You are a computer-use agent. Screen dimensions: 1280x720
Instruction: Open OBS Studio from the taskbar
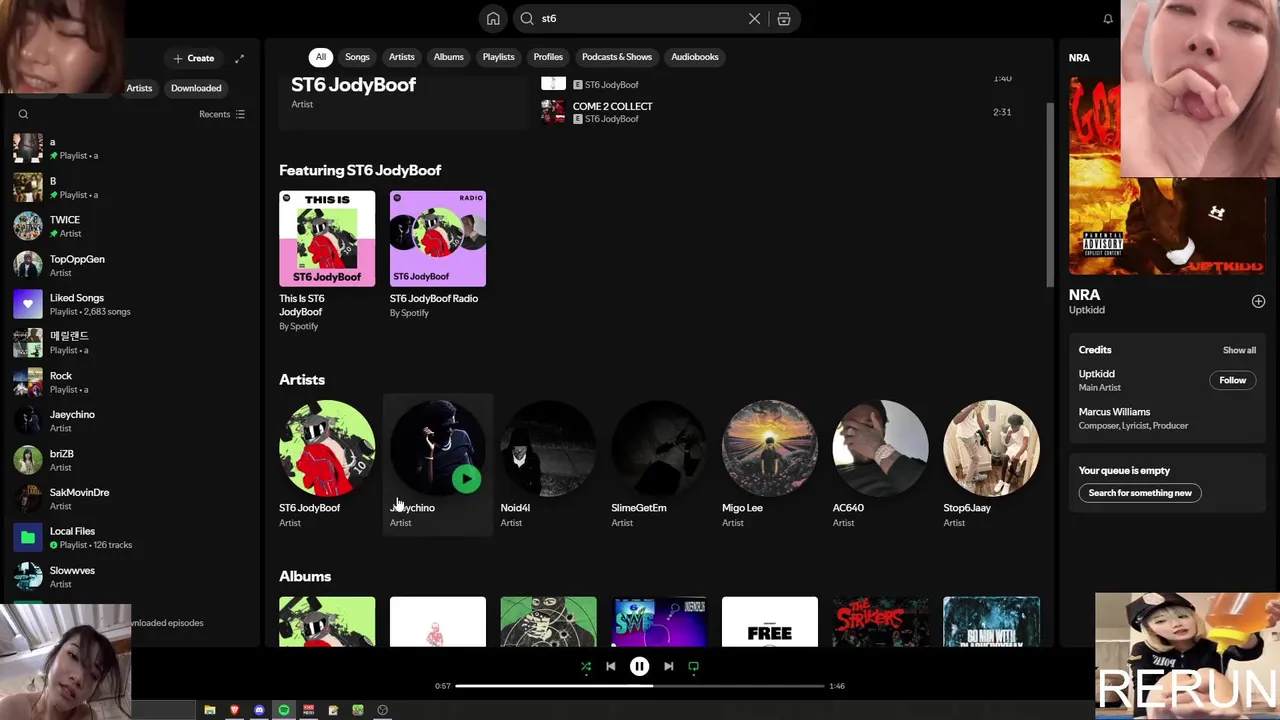382,710
